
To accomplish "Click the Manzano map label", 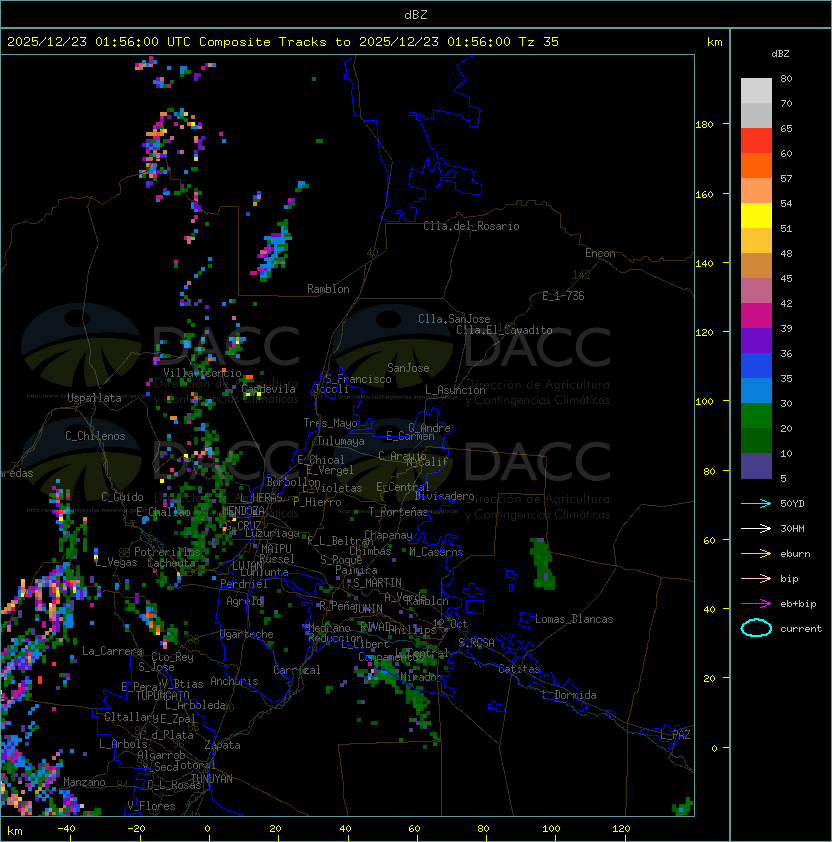I will (x=84, y=782).
